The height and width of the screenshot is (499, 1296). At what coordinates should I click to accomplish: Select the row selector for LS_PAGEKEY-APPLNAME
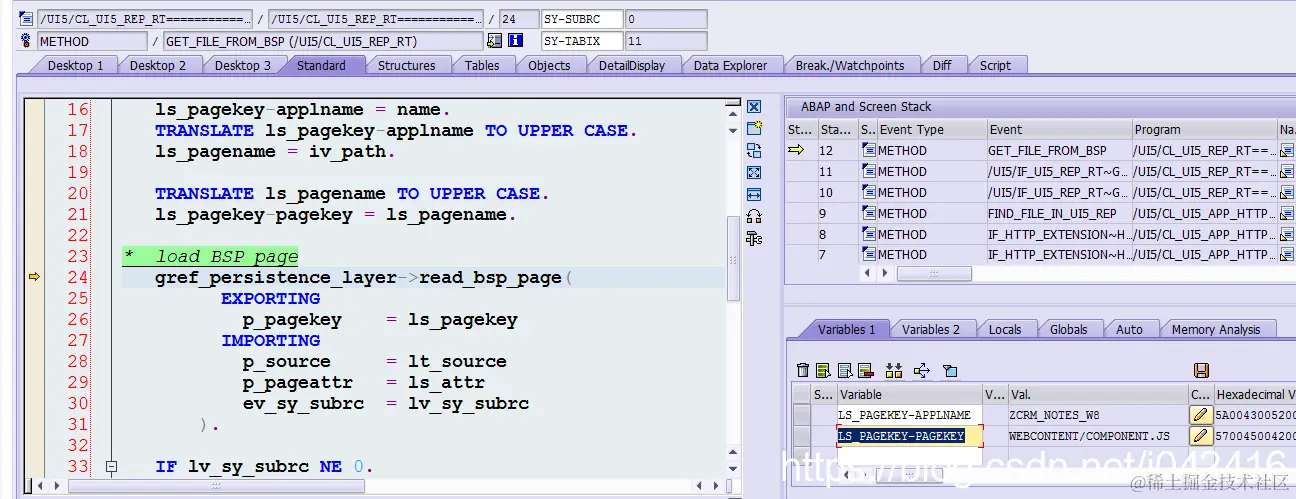[801, 415]
